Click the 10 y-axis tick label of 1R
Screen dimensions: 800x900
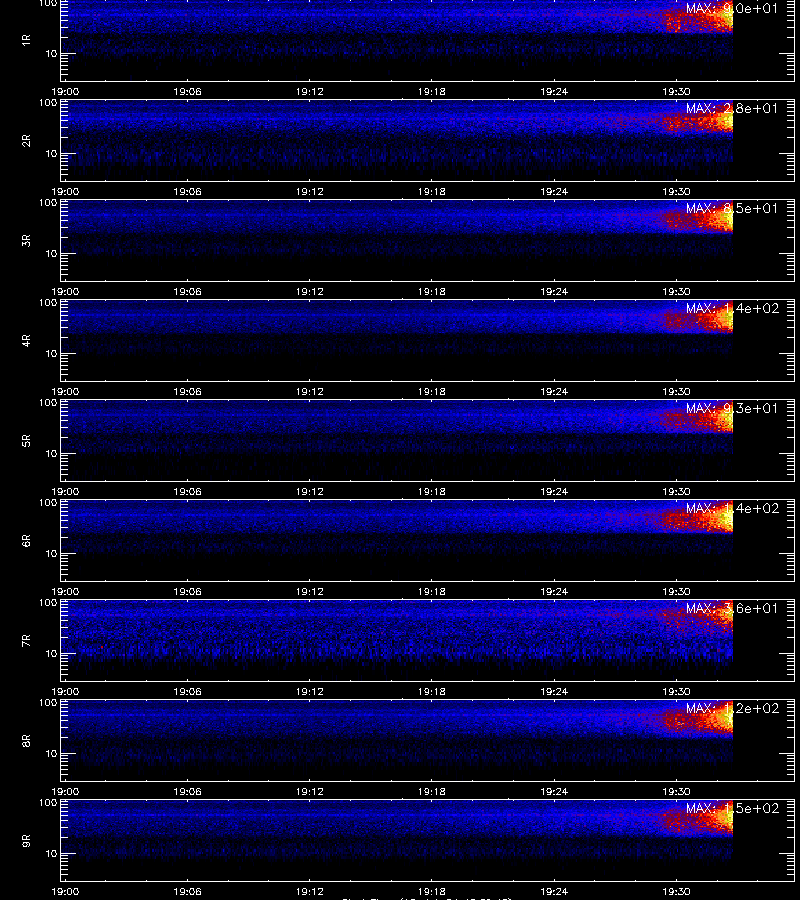(x=51, y=53)
